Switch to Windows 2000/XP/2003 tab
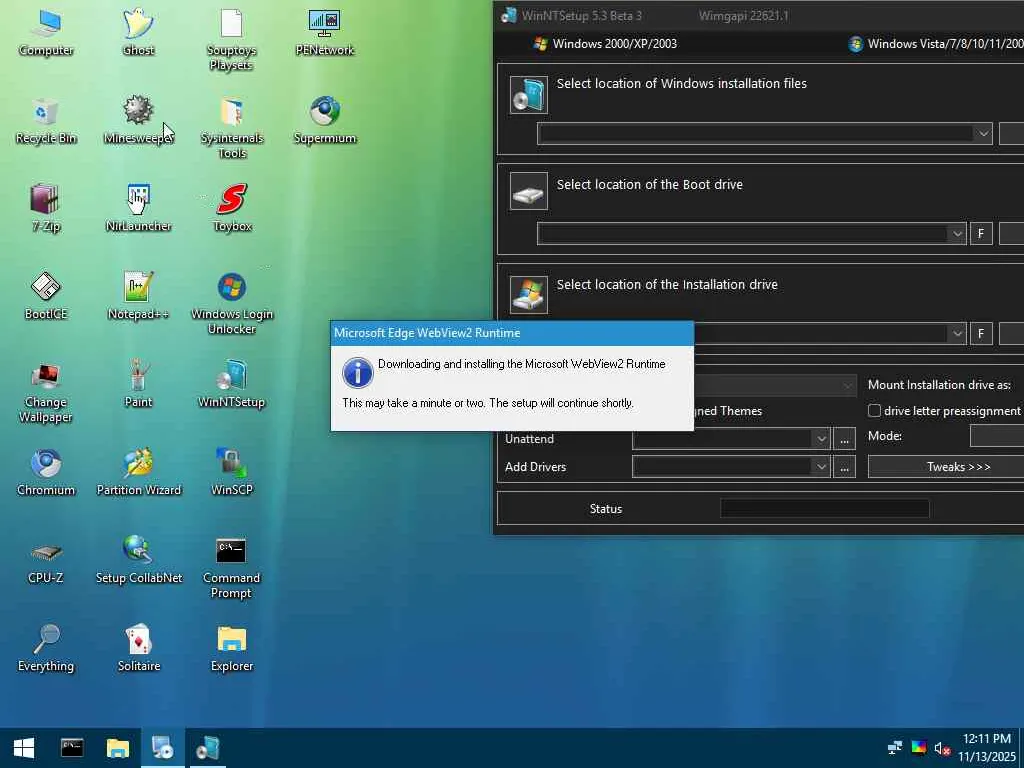The height and width of the screenshot is (768, 1024). tap(606, 44)
